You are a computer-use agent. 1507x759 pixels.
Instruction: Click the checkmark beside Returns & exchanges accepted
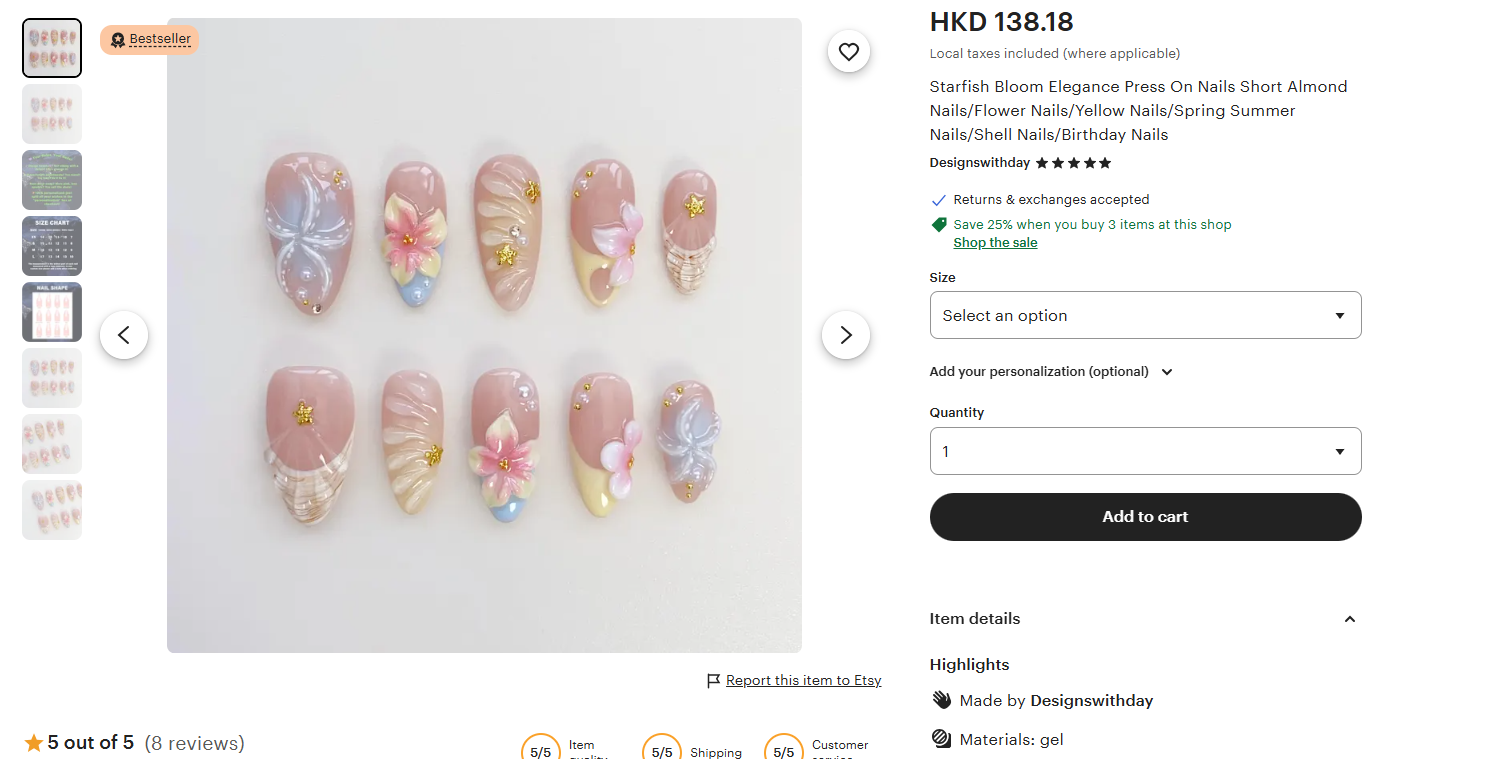tap(937, 199)
